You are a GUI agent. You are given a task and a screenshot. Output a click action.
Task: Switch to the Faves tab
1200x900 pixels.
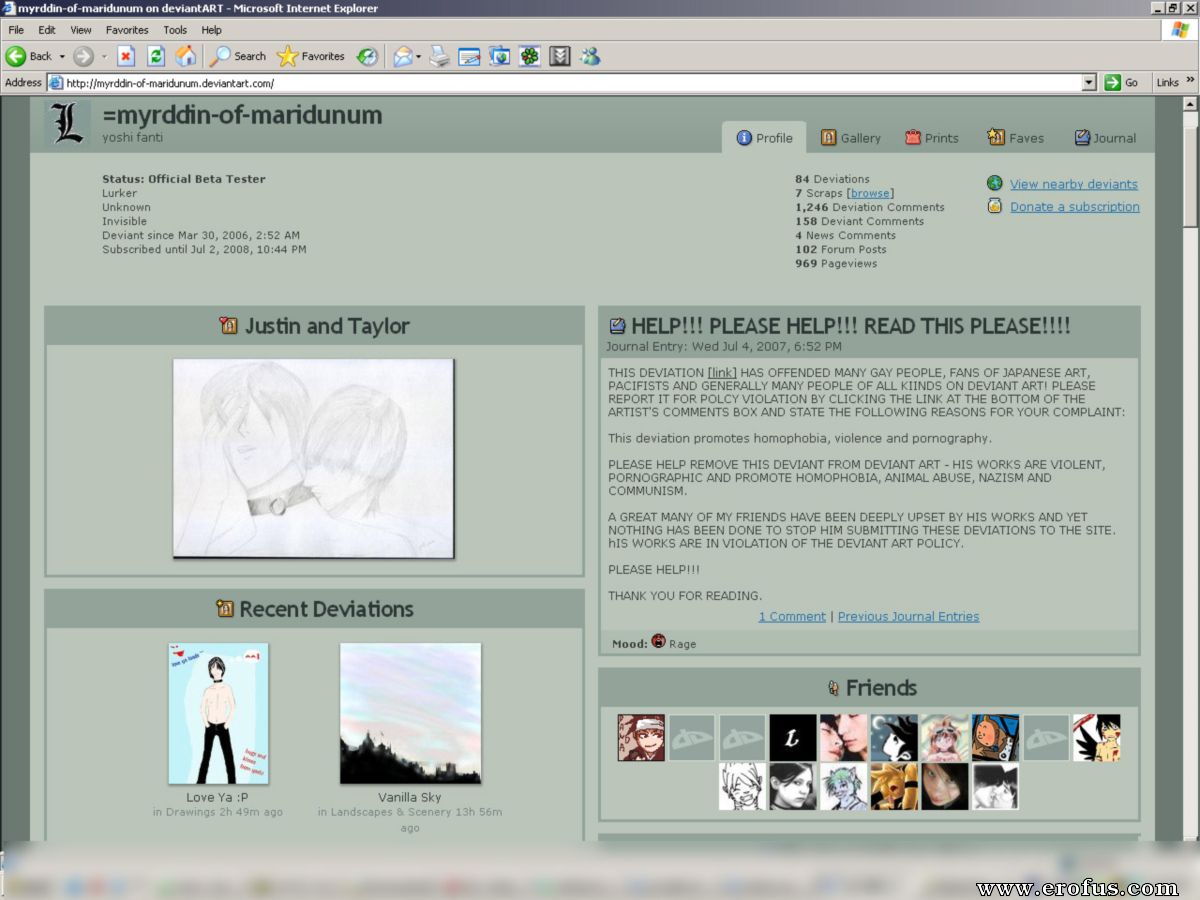click(1015, 138)
